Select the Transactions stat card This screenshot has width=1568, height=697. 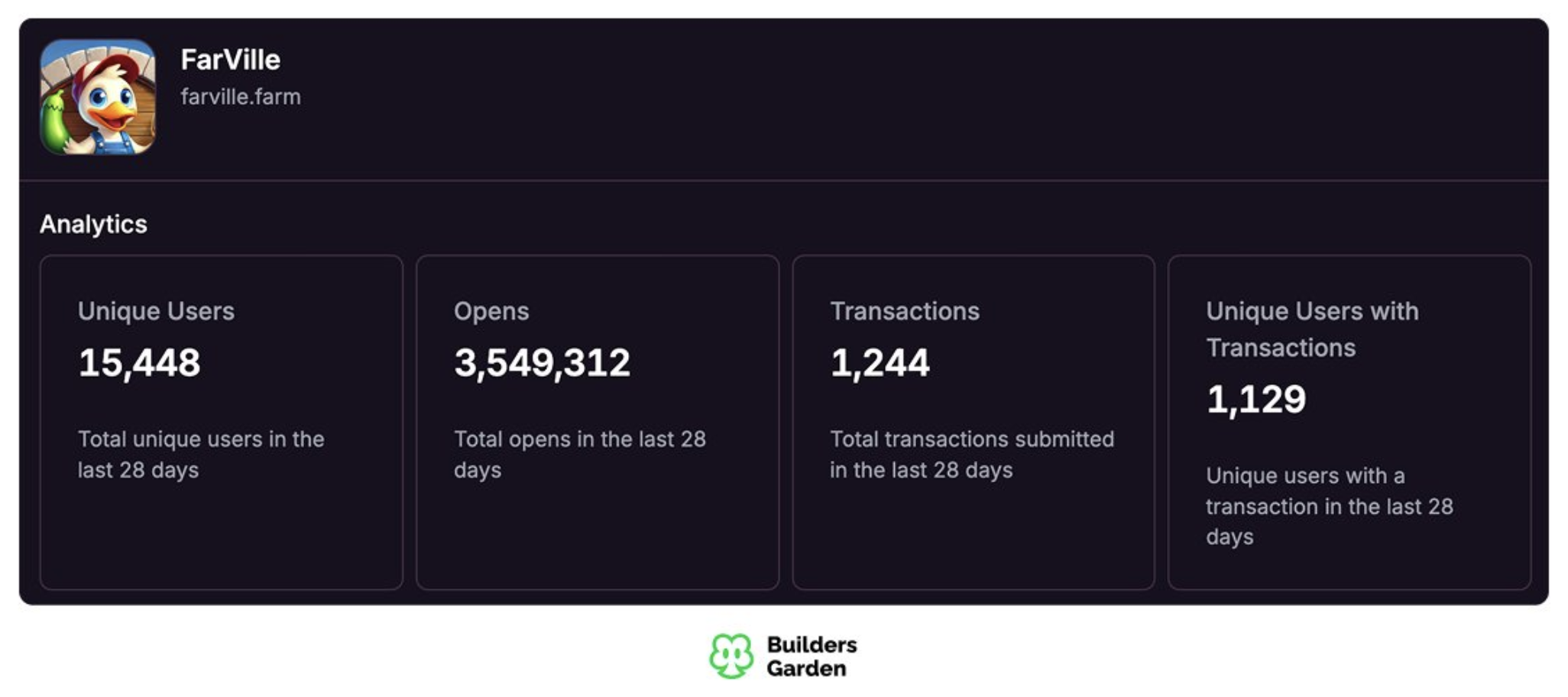click(974, 422)
